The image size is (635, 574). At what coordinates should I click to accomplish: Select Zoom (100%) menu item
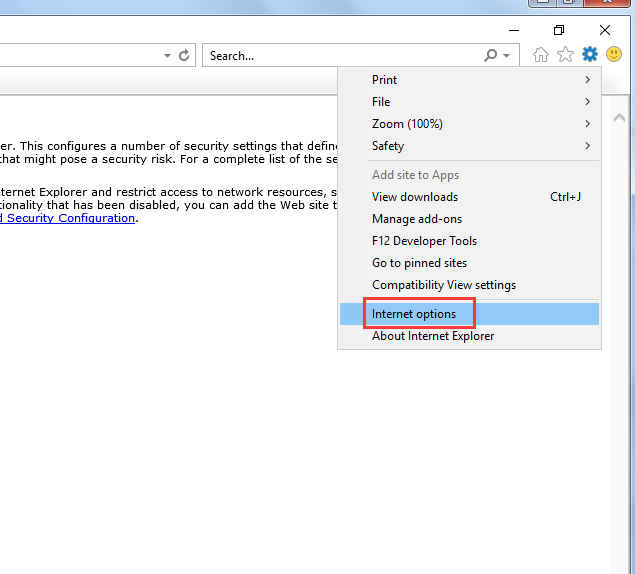point(469,124)
